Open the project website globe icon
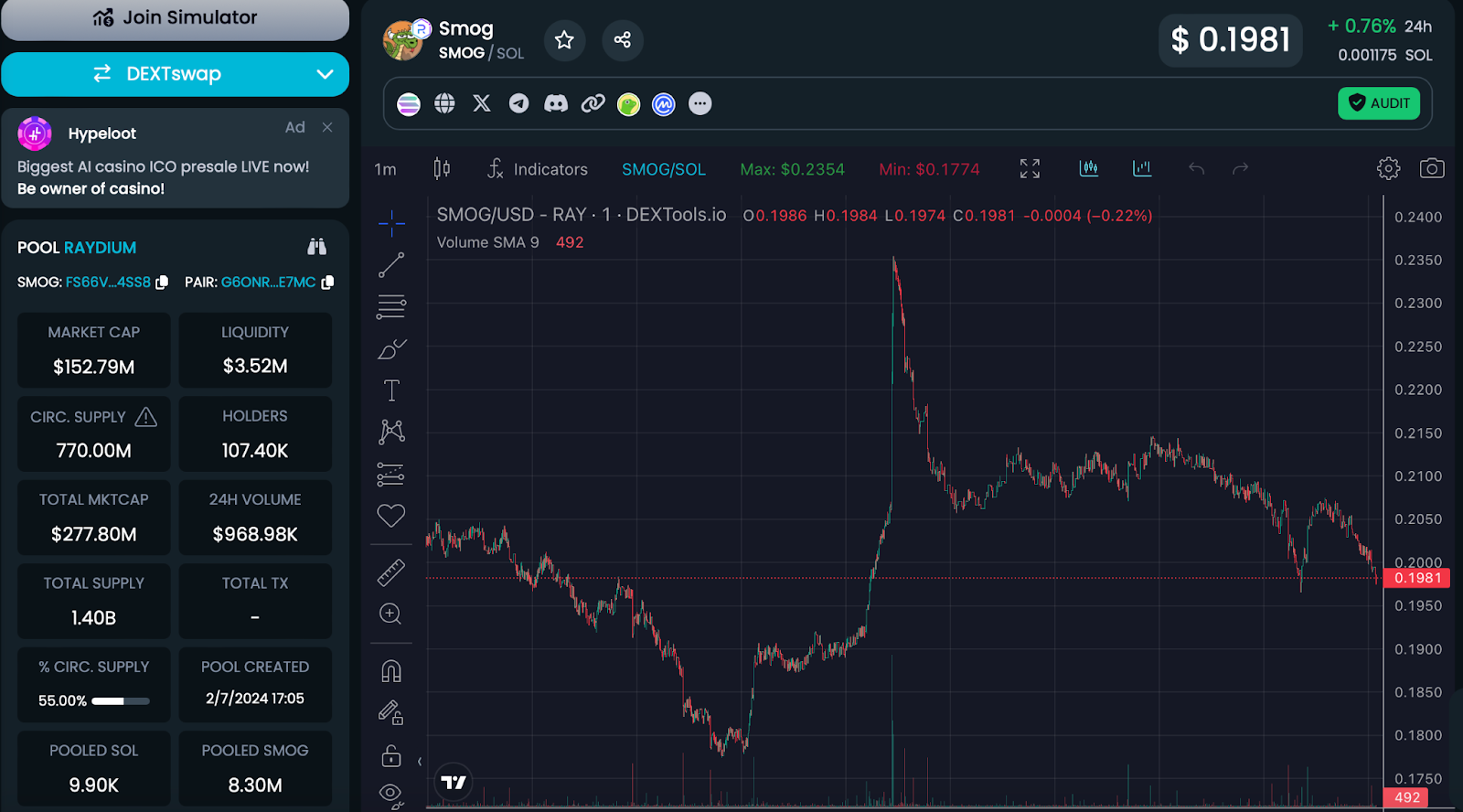 444,103
